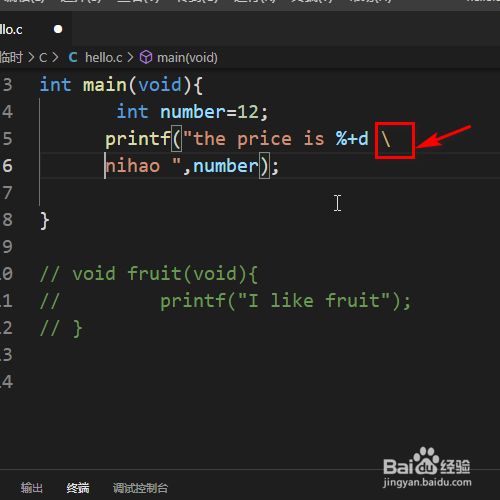Click line number 3 in the gutter
Image resolution: width=500 pixels, height=500 pixels.
pos(7,85)
